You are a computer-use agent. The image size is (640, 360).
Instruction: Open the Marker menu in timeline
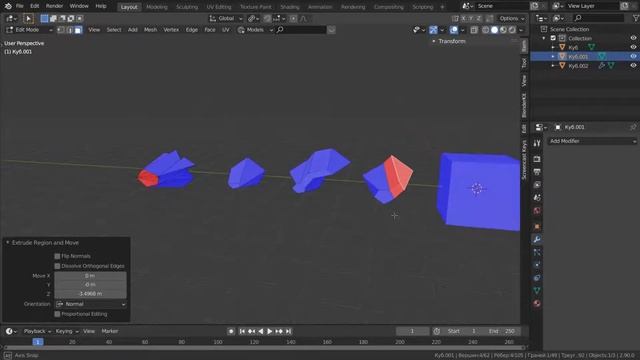coord(110,331)
